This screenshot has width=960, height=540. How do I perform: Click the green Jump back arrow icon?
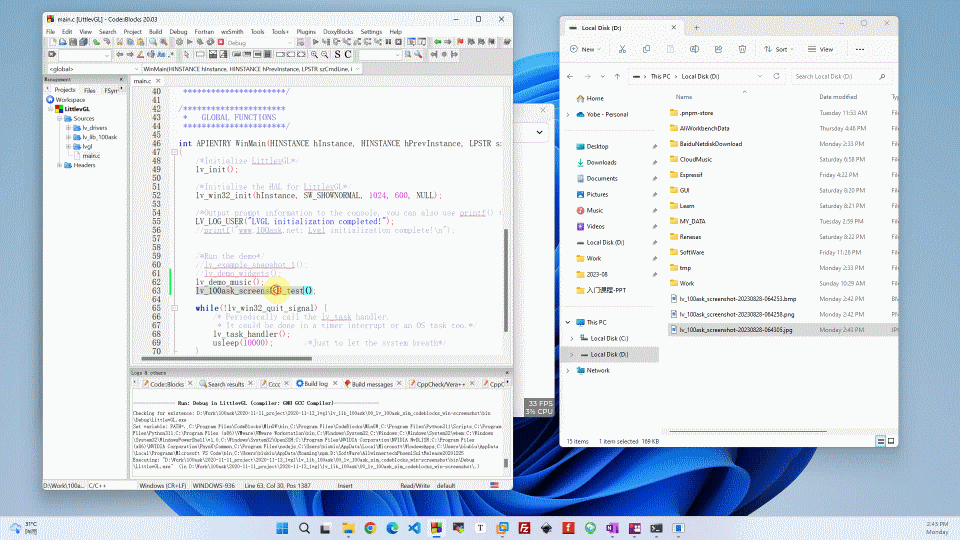pyautogui.click(x=438, y=42)
